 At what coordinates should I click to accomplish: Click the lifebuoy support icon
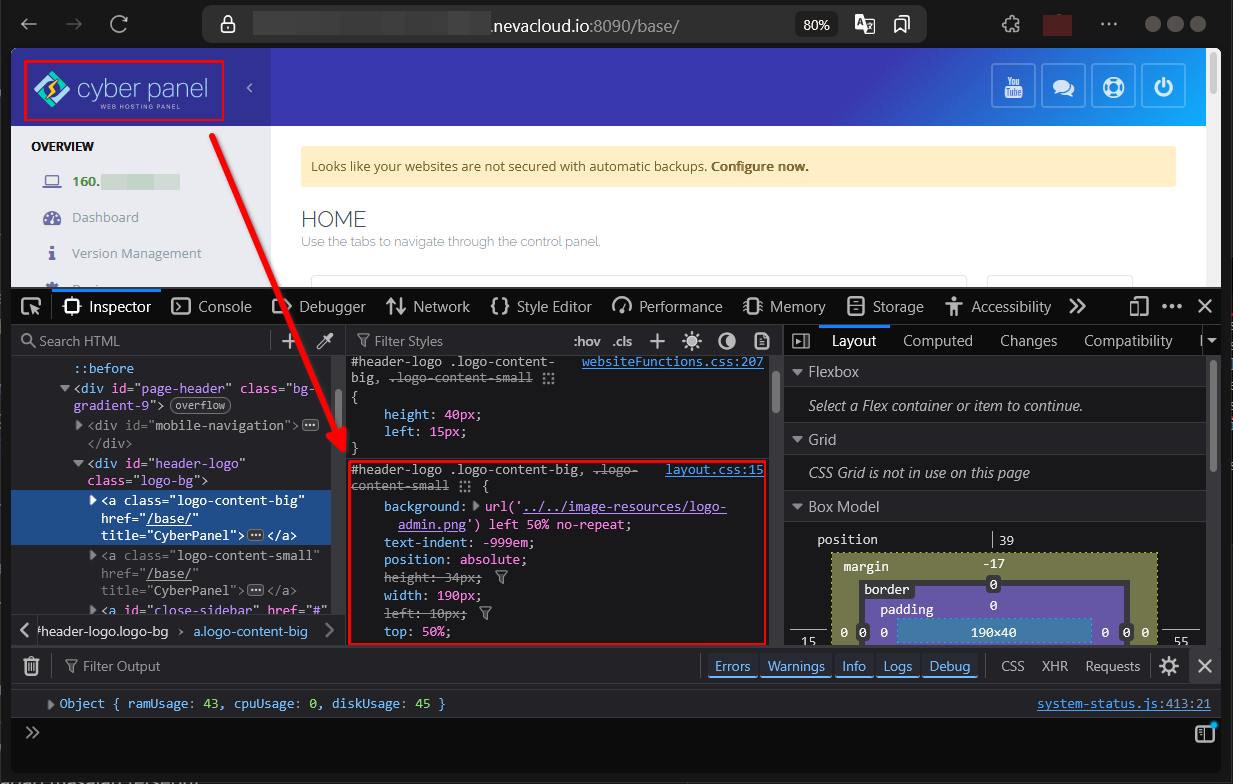pos(1113,86)
